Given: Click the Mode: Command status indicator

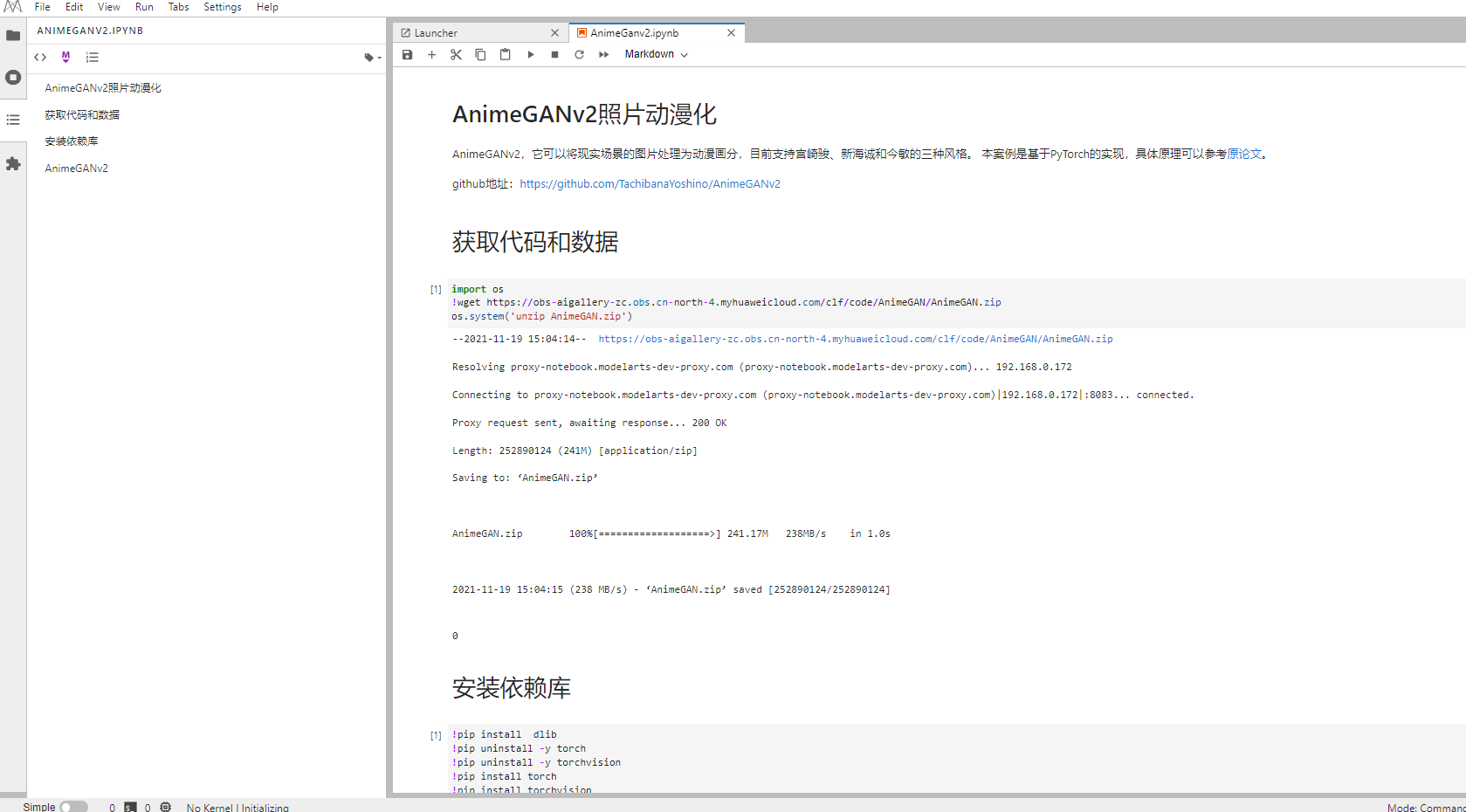Looking at the screenshot, I should pos(1427,808).
